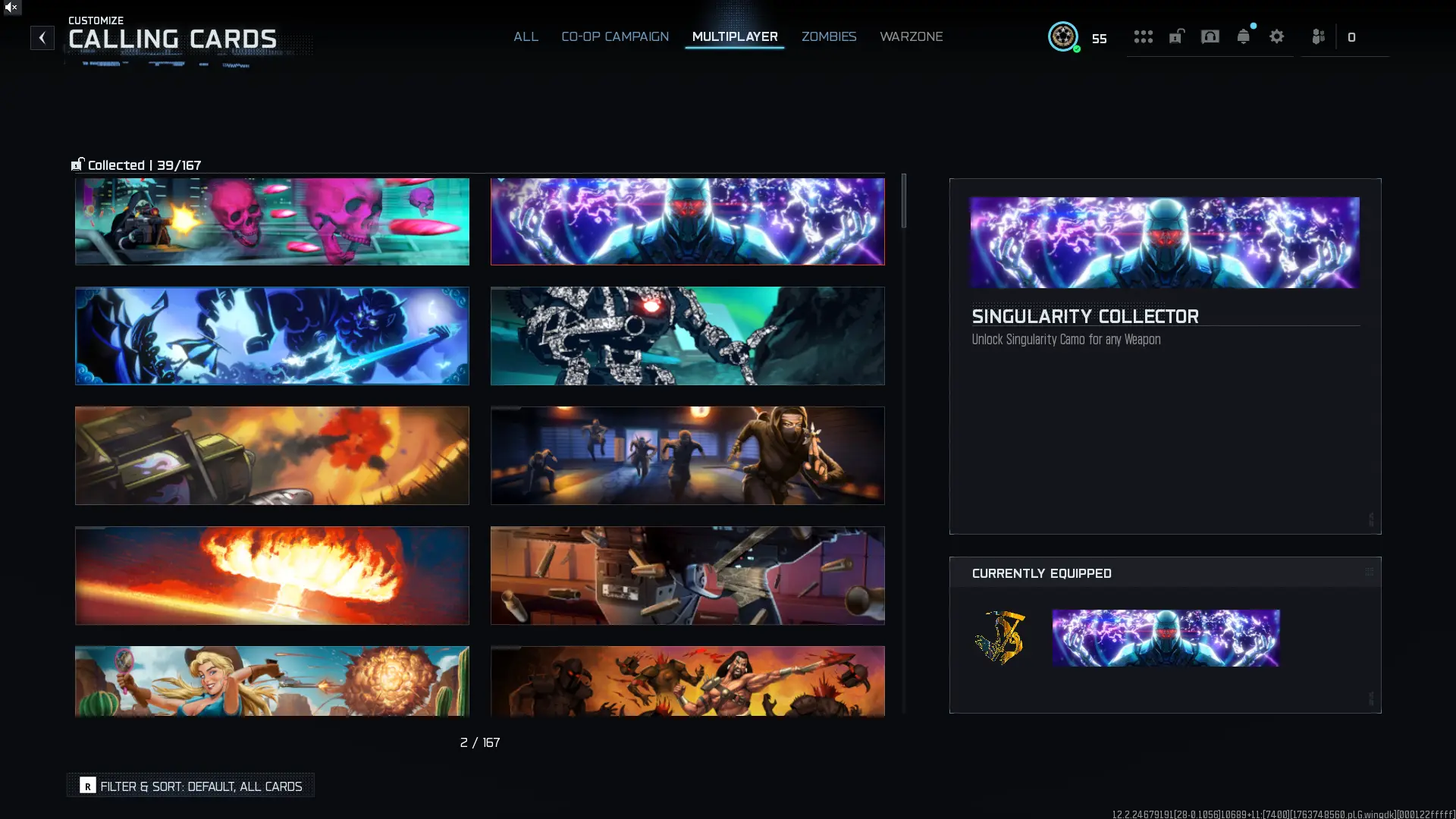Click the muted speaker icon in corner
Image resolution: width=1456 pixels, height=819 pixels.
click(x=11, y=8)
